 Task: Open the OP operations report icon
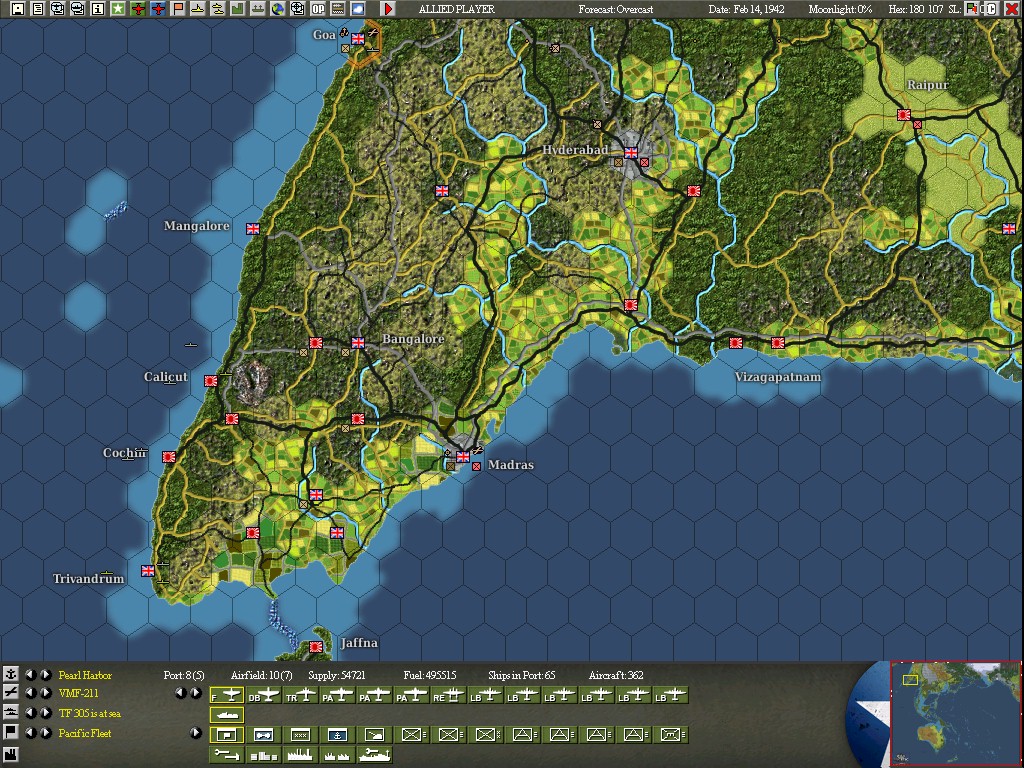tap(318, 8)
